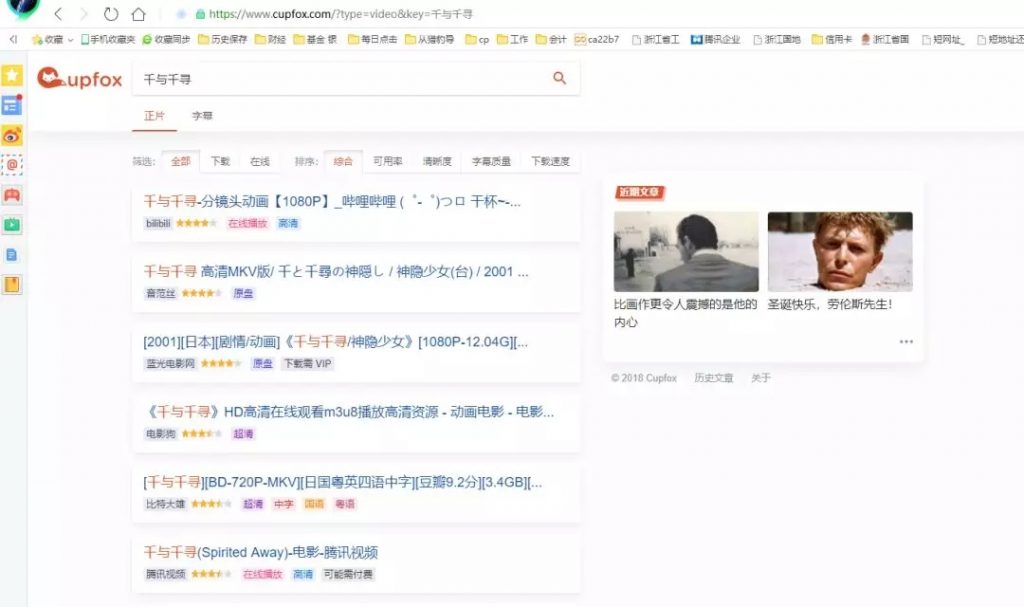Select the 全部 filter

(x=180, y=161)
